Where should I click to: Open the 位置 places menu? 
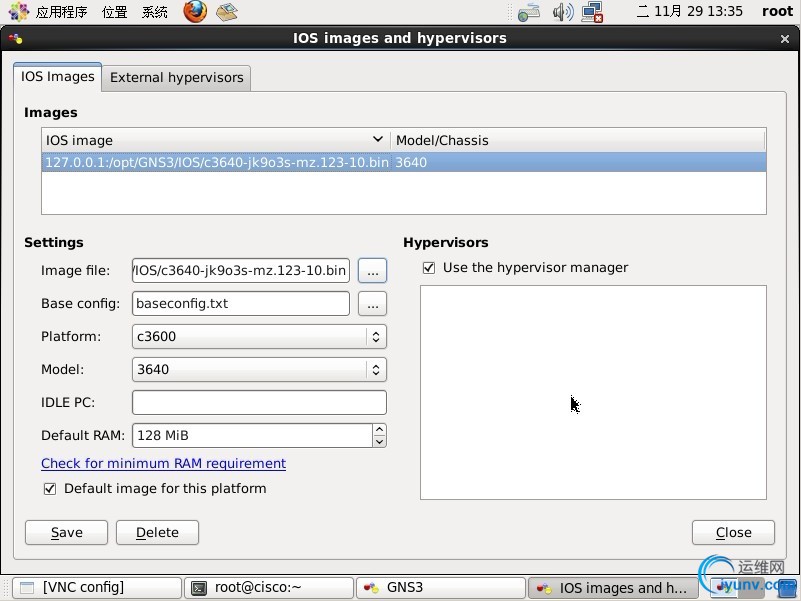(114, 12)
